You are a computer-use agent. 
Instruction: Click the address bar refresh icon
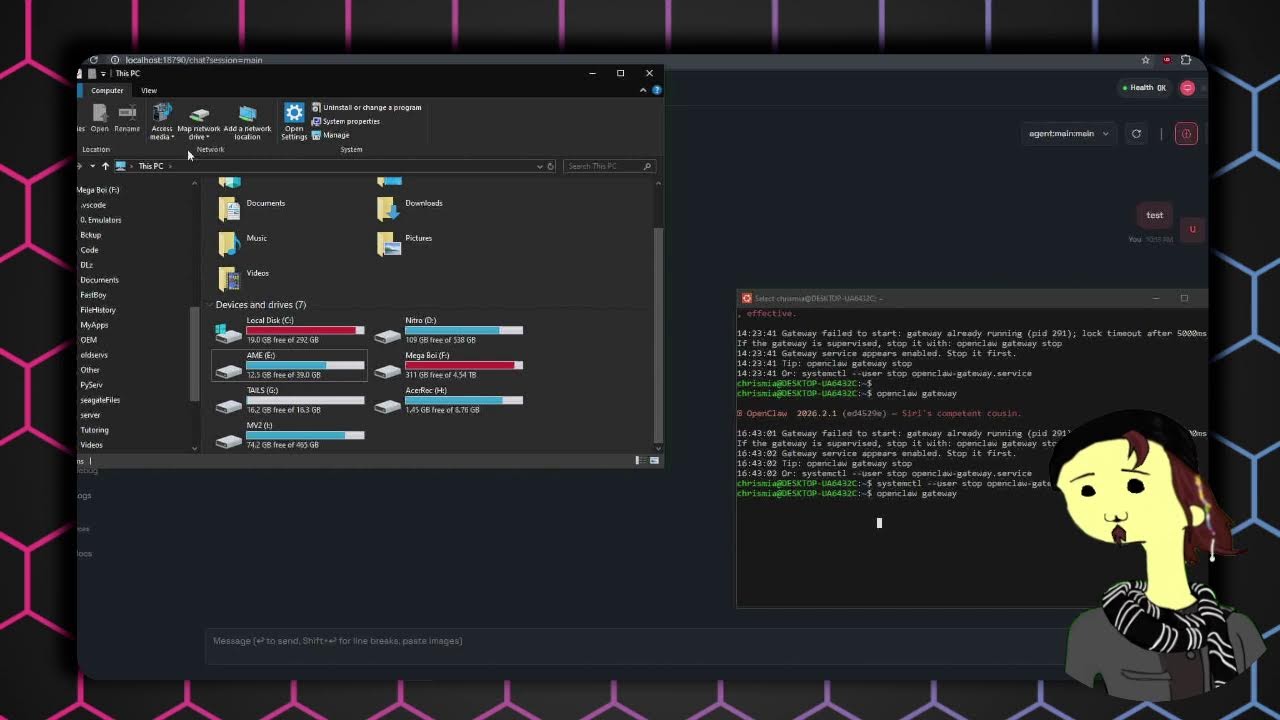pos(550,166)
